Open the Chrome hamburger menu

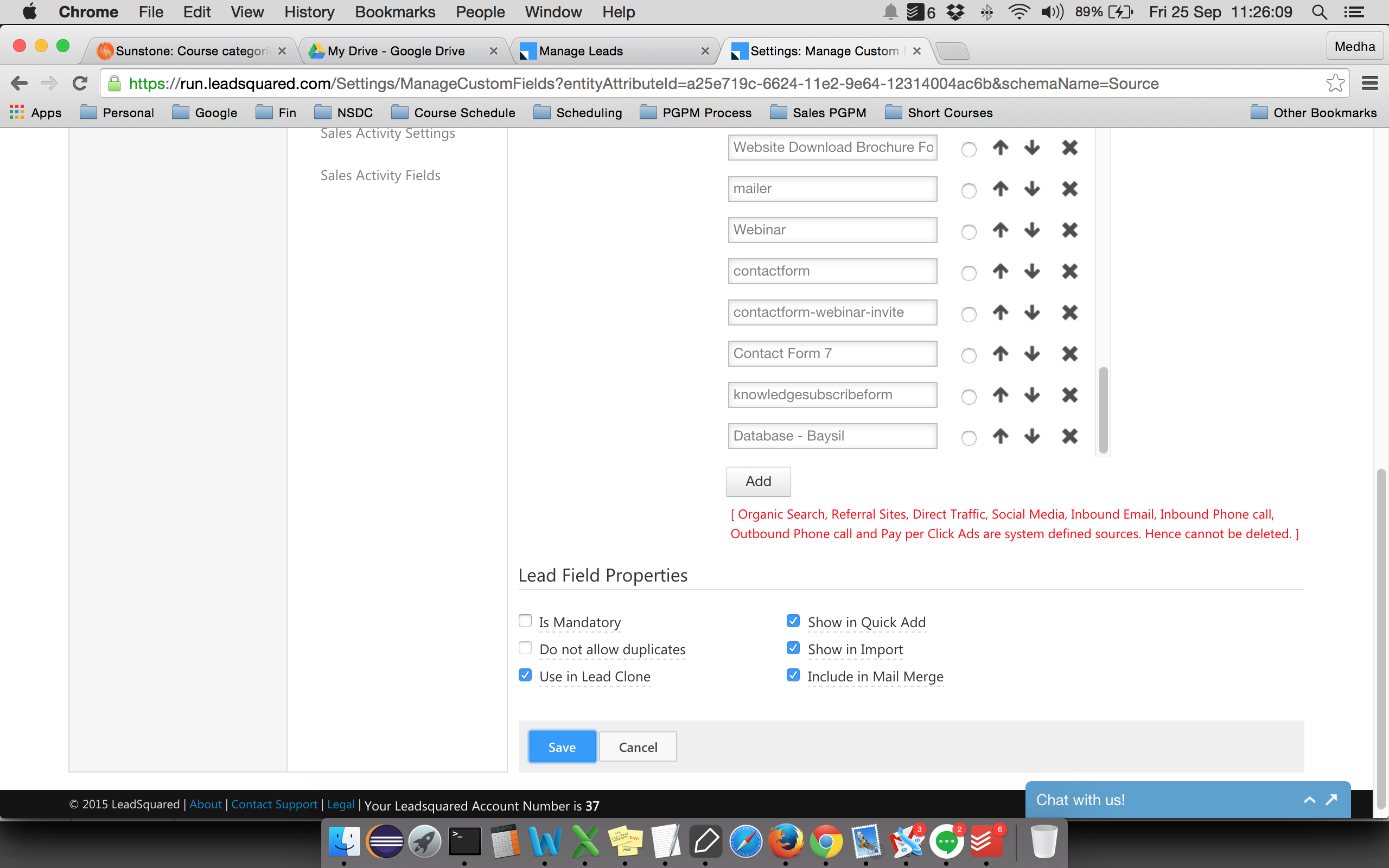point(1369,84)
